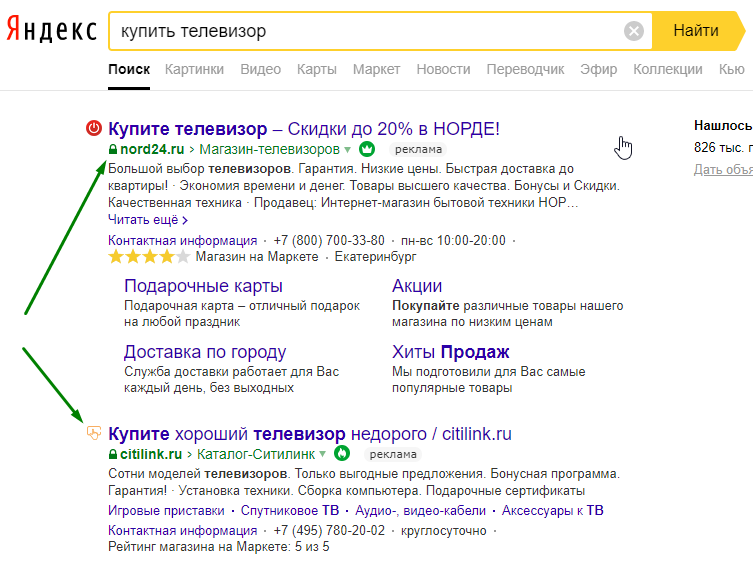The height and width of the screenshot is (571, 753).
Task: Open the Переводчик tab
Action: [x=525, y=69]
